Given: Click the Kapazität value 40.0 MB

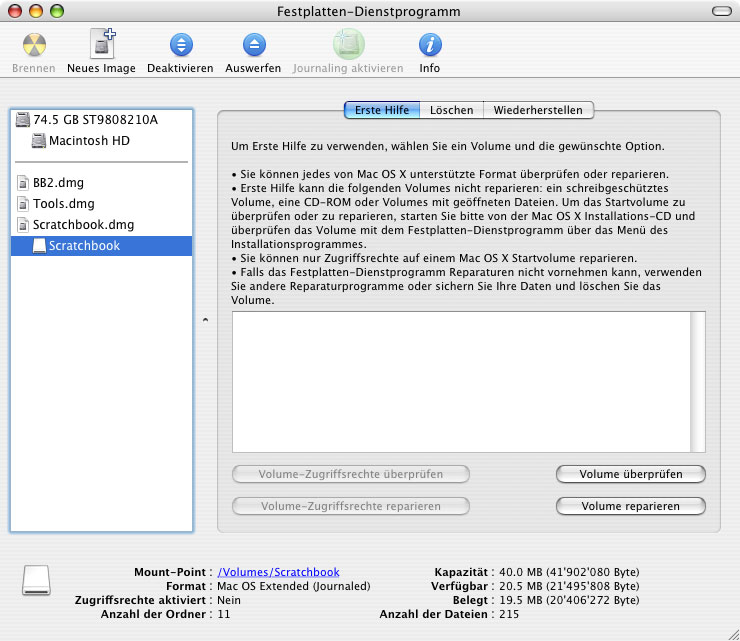Looking at the screenshot, I should click(569, 572).
